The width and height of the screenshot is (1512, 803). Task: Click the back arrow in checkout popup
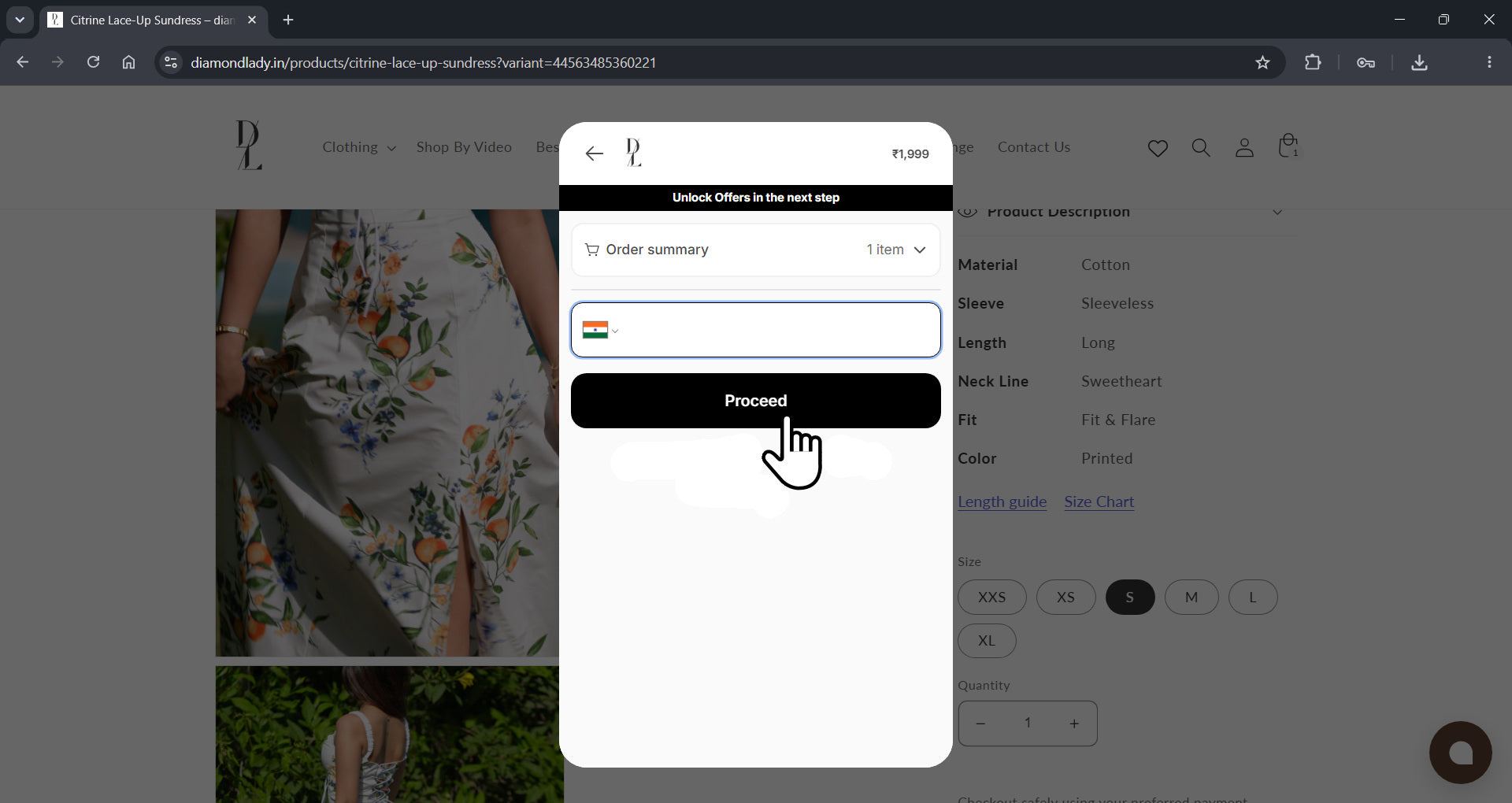tap(594, 154)
